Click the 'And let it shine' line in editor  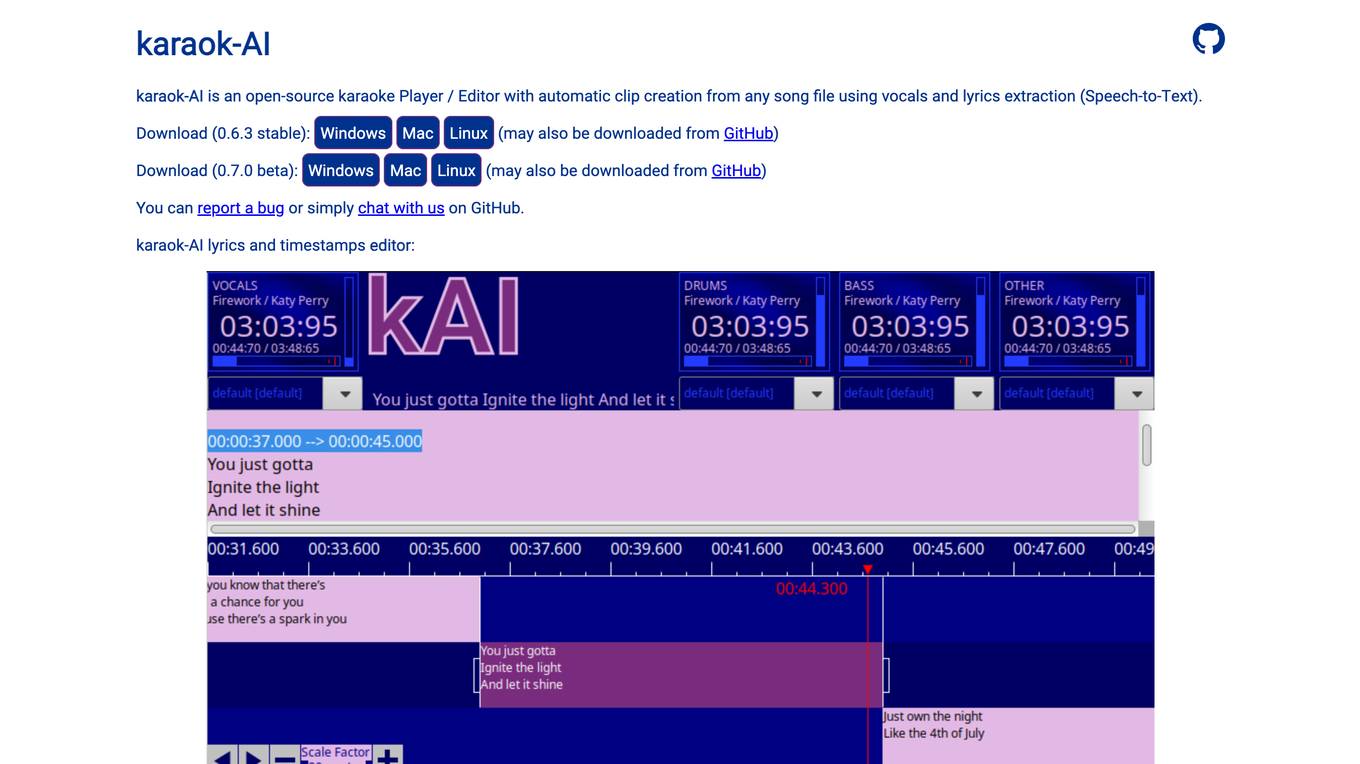coord(264,510)
